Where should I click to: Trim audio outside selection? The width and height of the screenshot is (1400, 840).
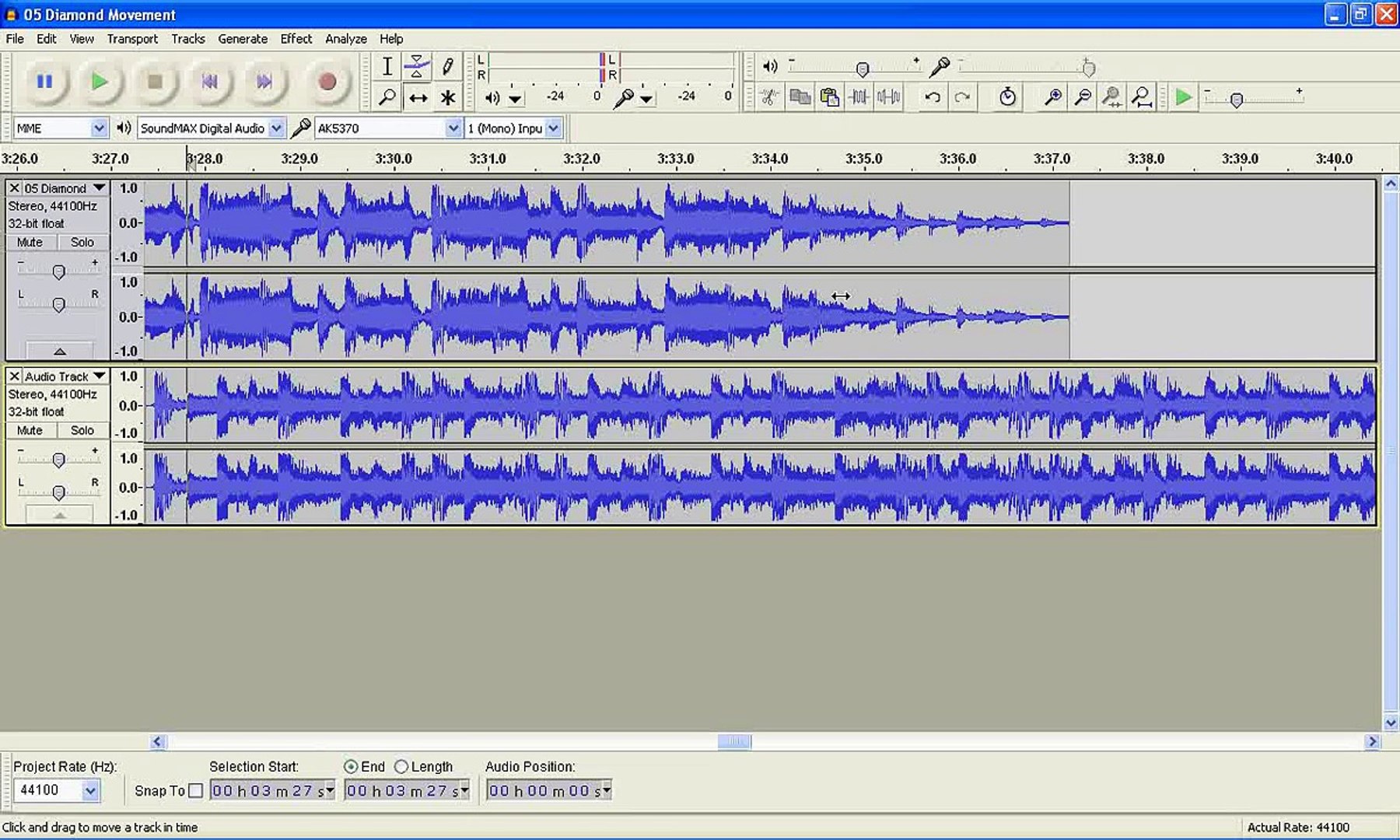pos(859,97)
